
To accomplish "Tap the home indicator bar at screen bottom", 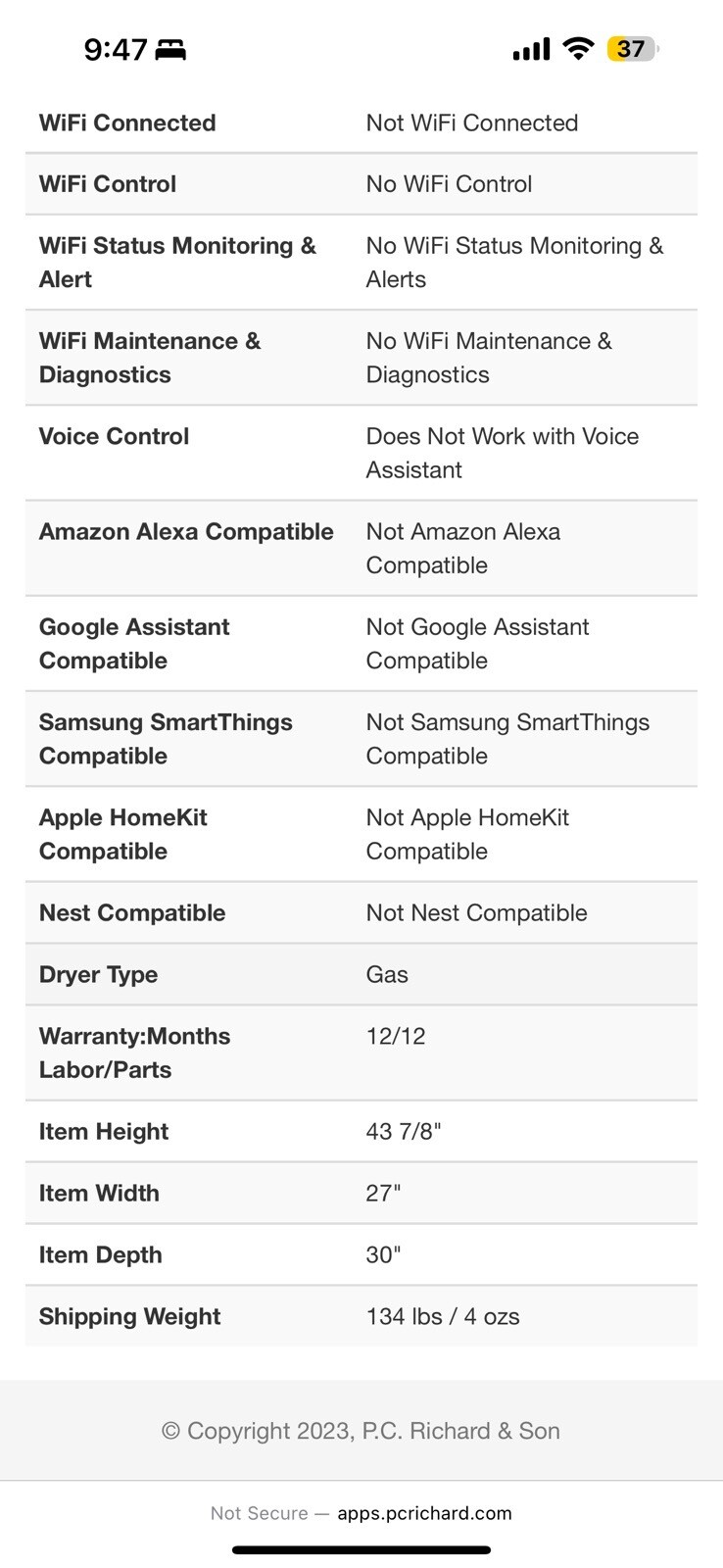I will tap(361, 1551).
